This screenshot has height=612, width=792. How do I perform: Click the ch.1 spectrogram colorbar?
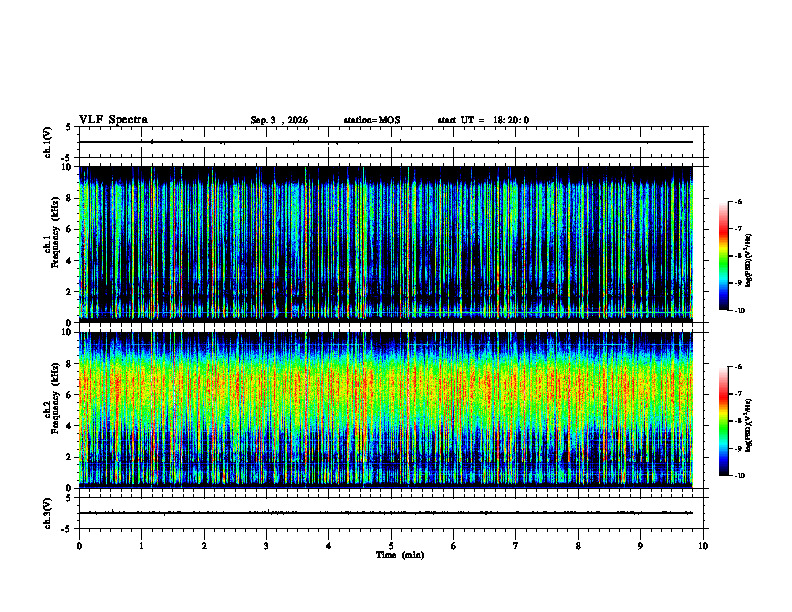(723, 256)
